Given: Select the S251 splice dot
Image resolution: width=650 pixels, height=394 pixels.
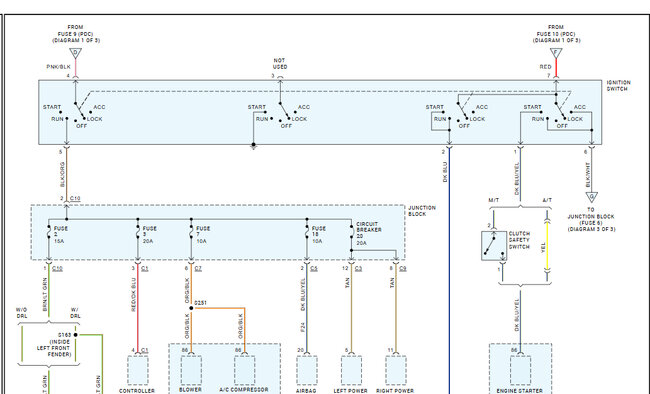Looking at the screenshot, I should tap(191, 308).
